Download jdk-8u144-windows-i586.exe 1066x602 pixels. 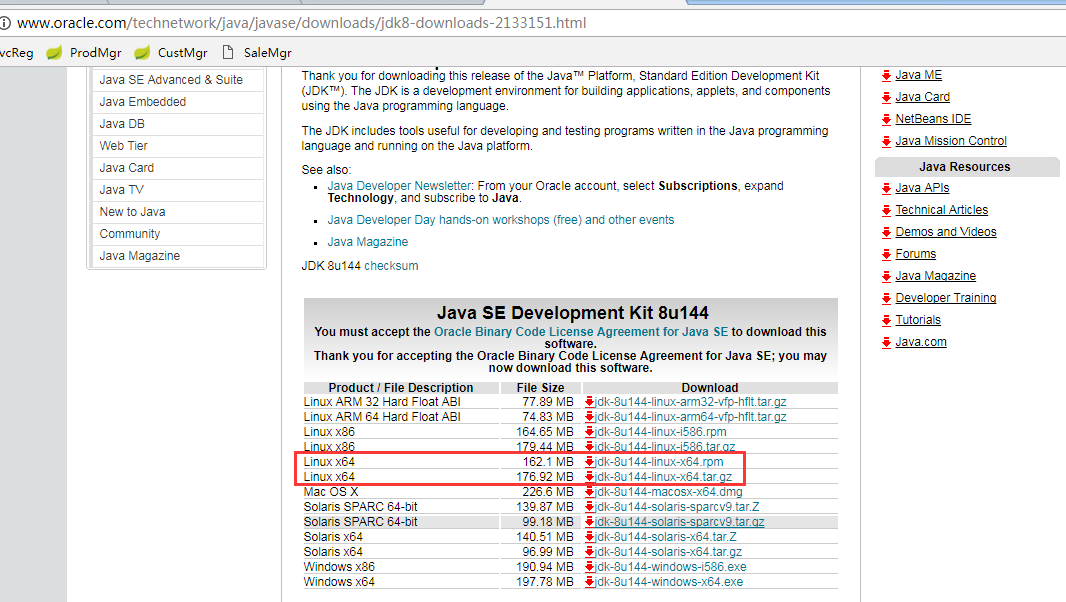670,567
